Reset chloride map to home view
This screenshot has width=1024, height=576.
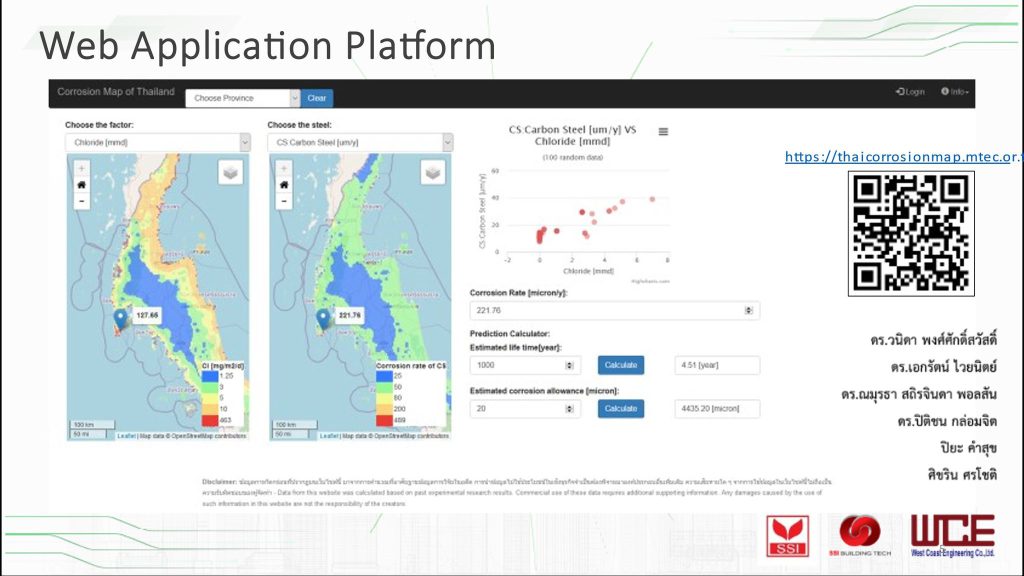coord(81,185)
